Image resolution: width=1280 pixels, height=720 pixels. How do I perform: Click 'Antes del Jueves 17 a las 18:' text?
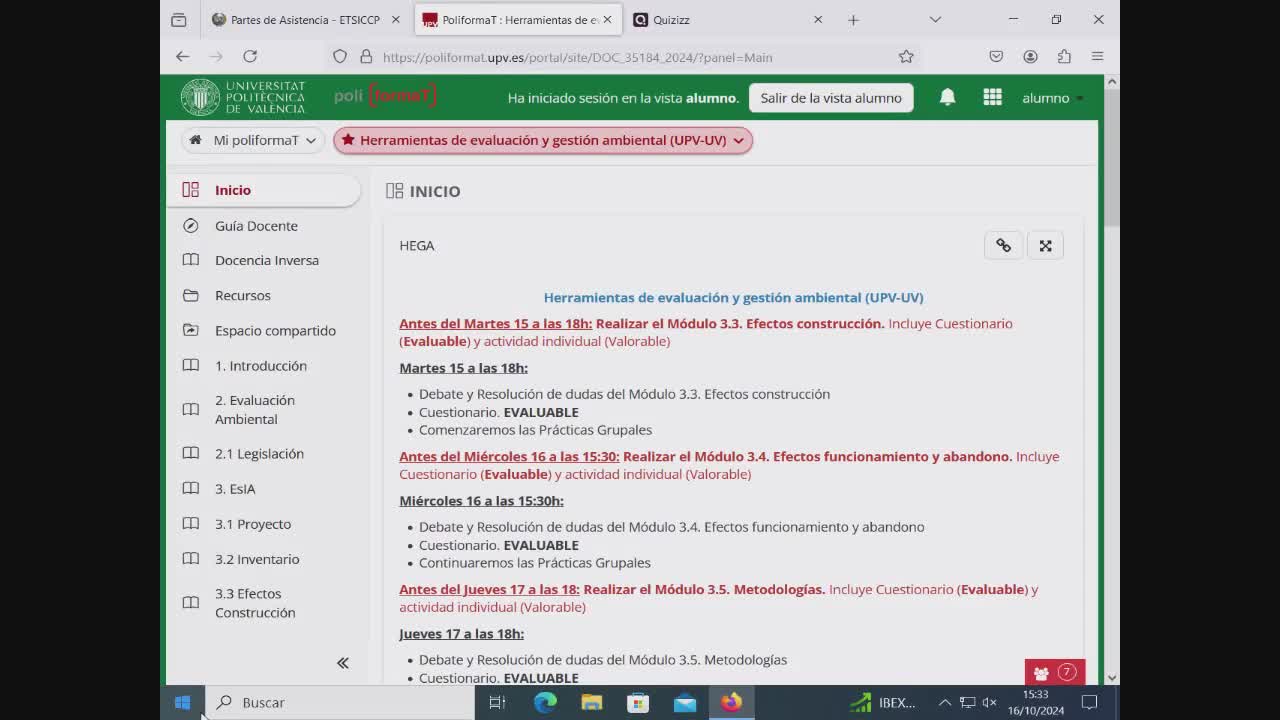(x=489, y=590)
